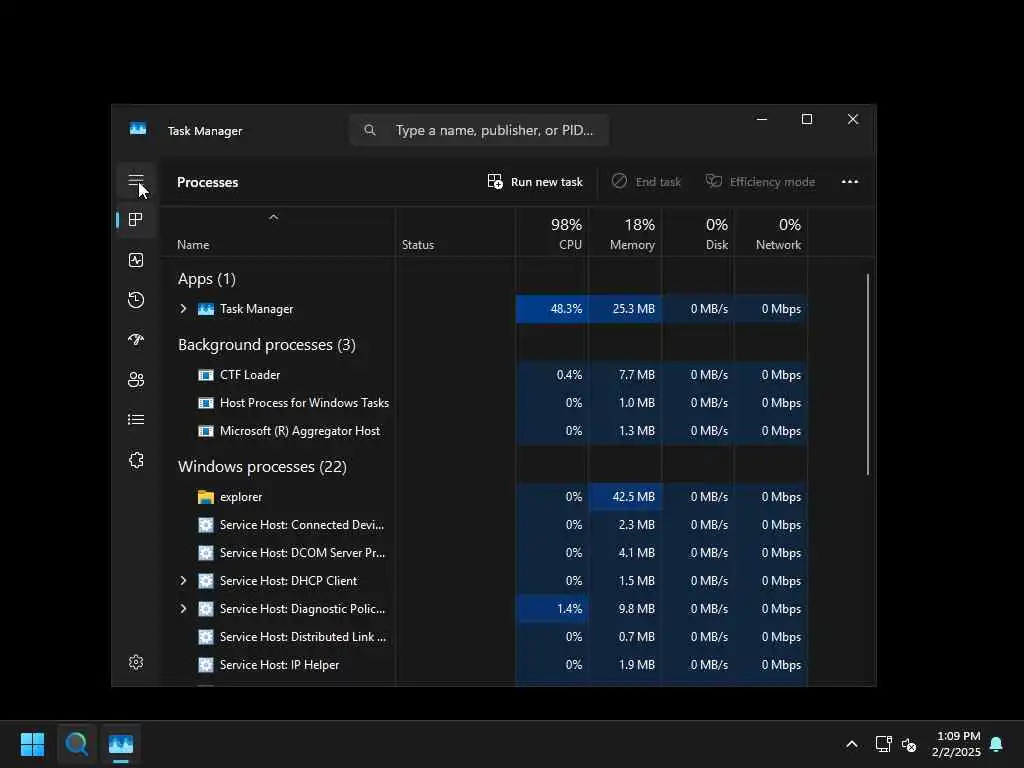This screenshot has width=1024, height=768.
Task: Select Service Host: Distributed Link row
Action: point(484,637)
